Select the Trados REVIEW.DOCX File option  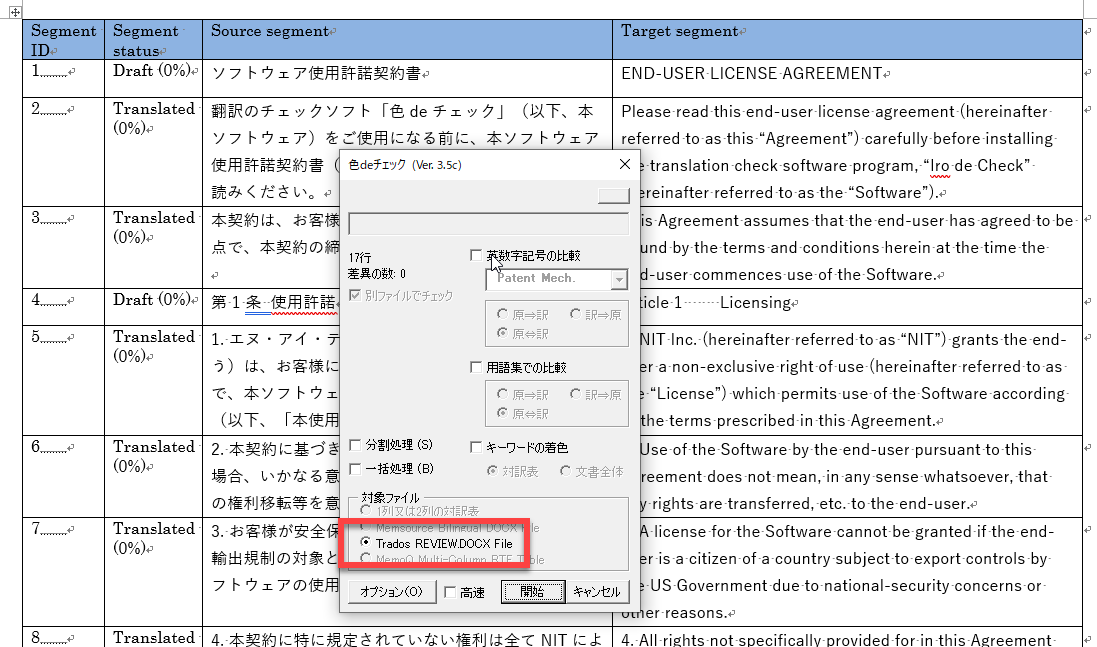point(367,543)
